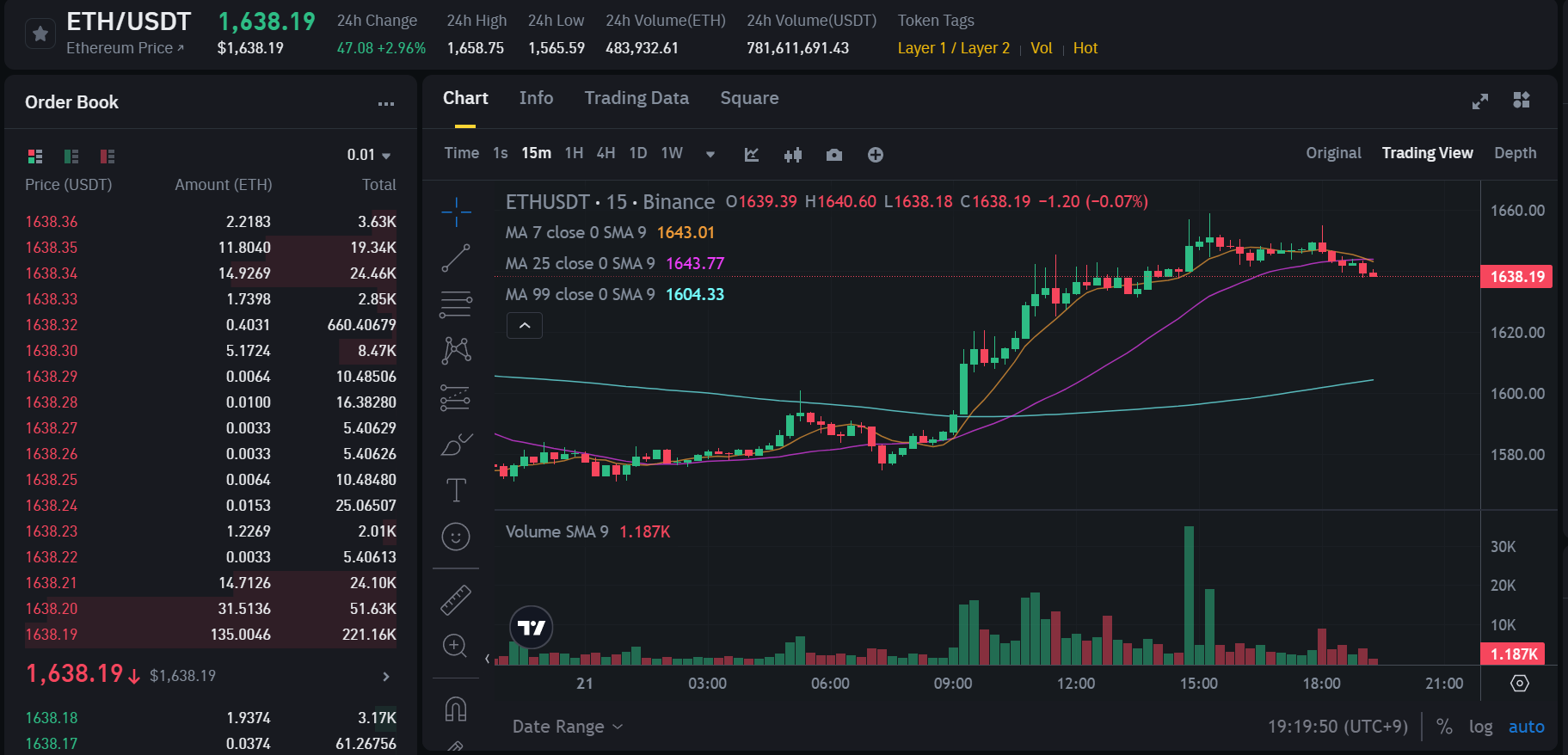Select the ruler measure tool
The height and width of the screenshot is (755, 1568).
tap(456, 599)
